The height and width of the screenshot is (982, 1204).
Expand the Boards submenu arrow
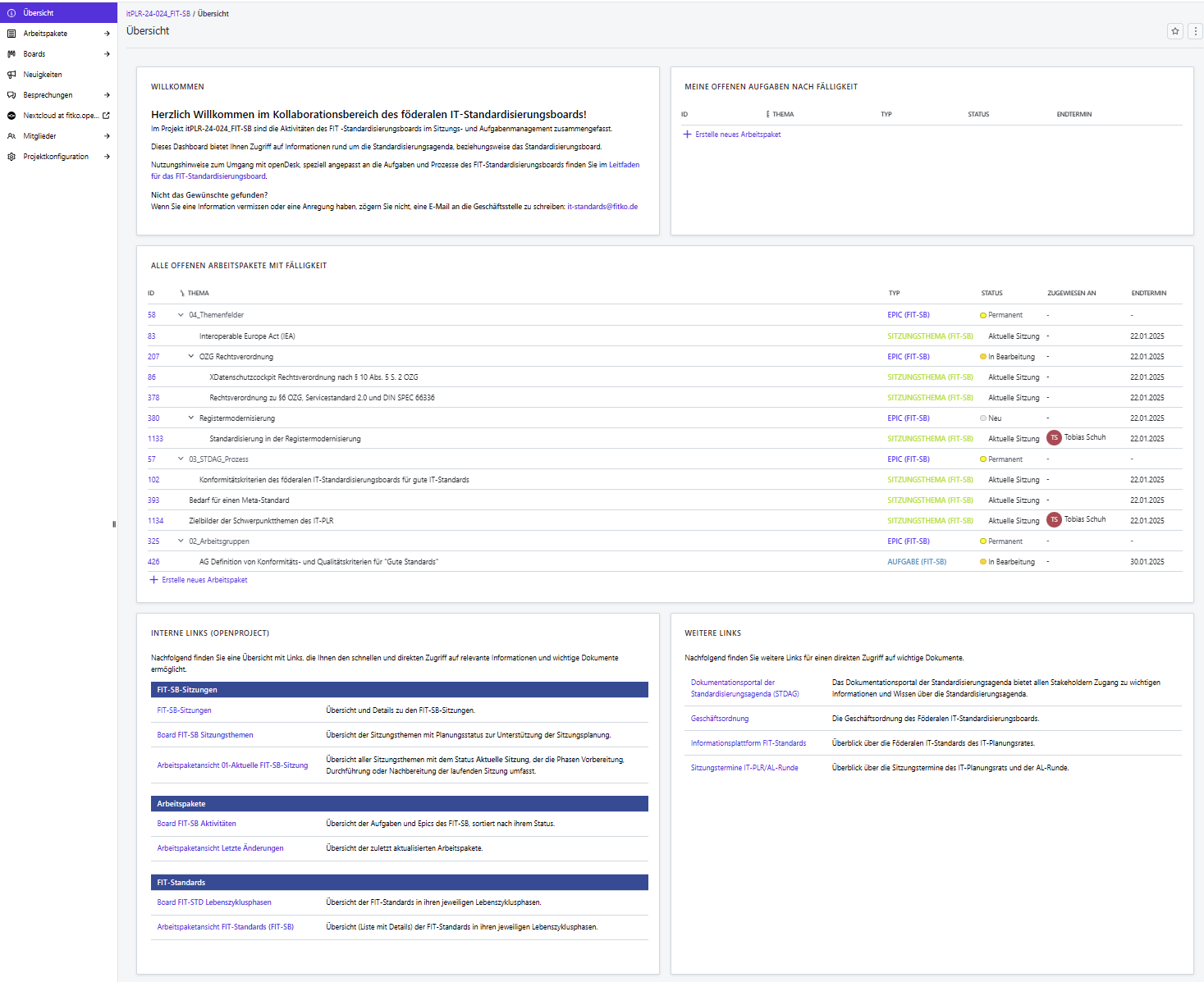point(107,54)
